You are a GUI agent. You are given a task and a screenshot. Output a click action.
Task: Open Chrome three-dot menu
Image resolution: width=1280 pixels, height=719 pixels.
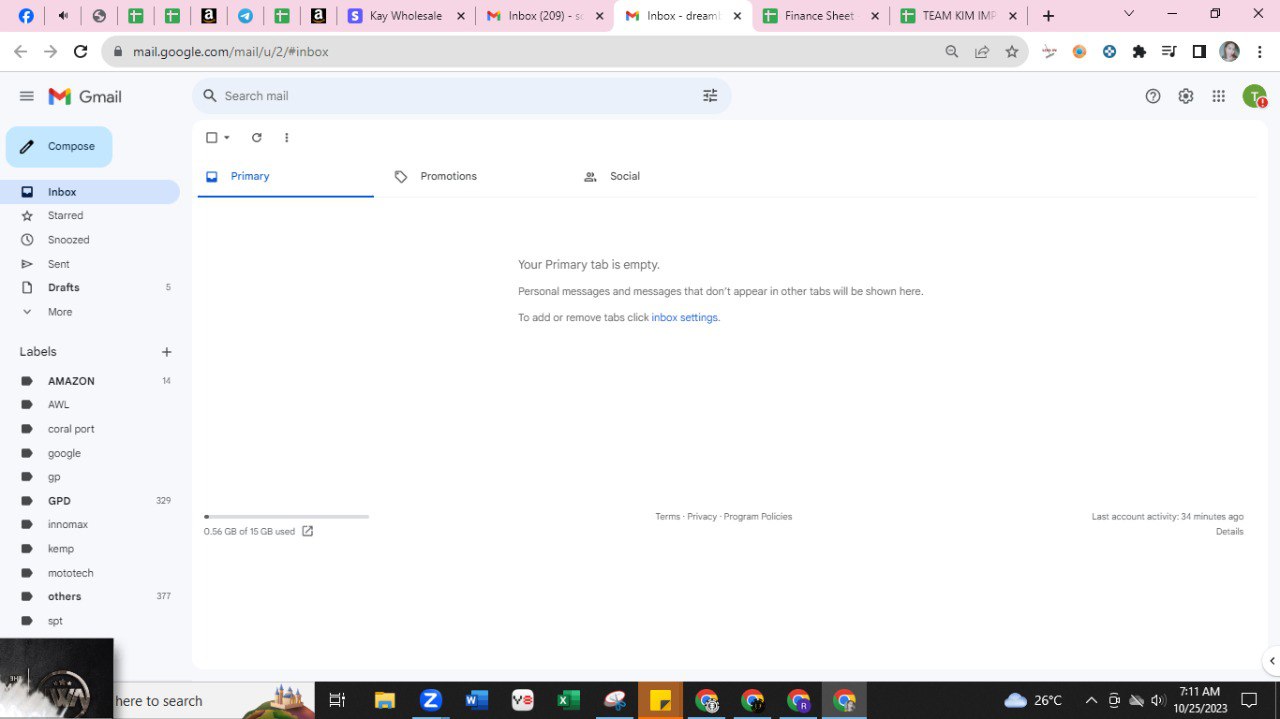coord(1260,52)
